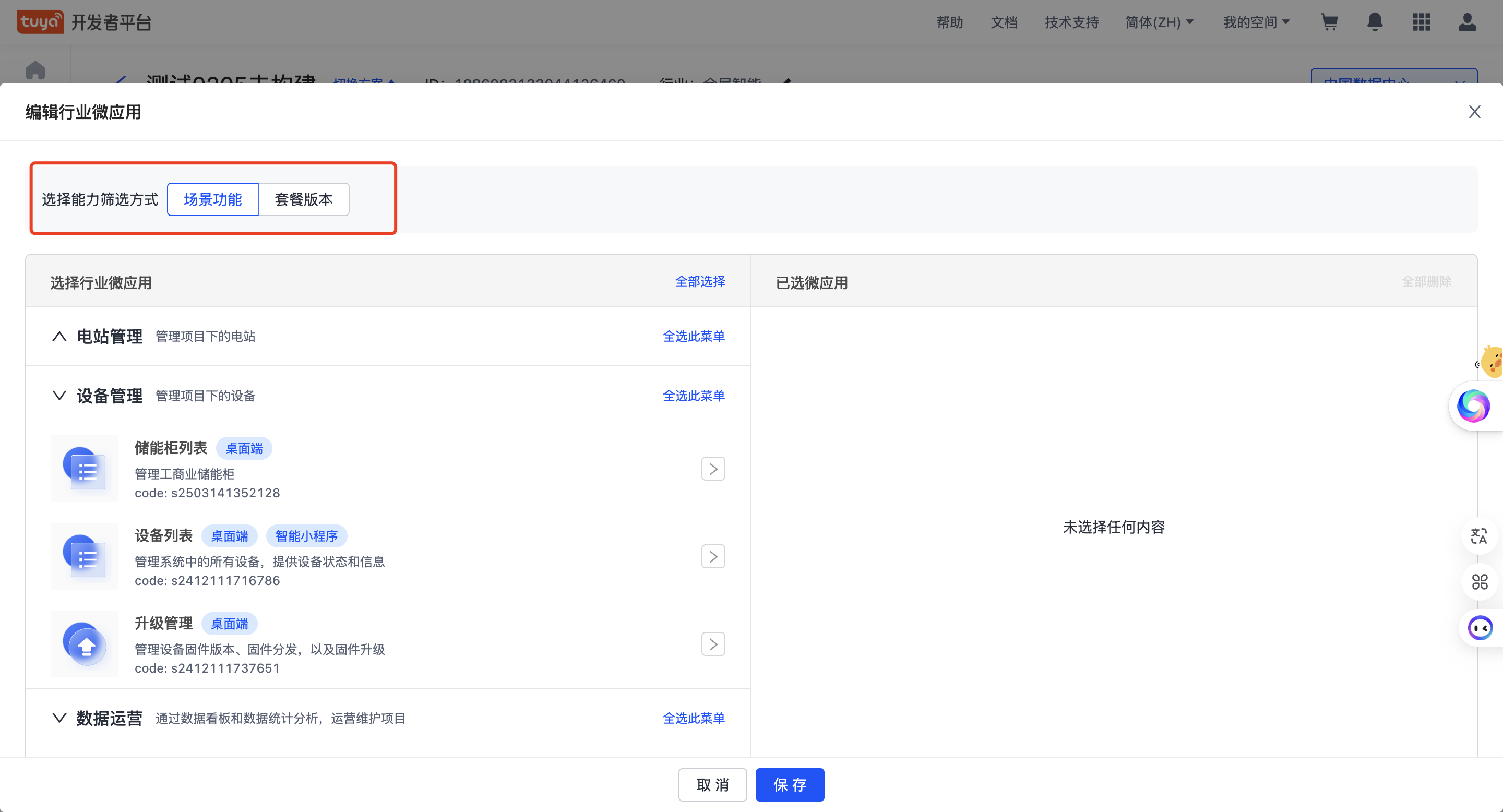The width and height of the screenshot is (1503, 812).
Task: Click 桌面端 tag on 升级管理
Action: pos(229,624)
